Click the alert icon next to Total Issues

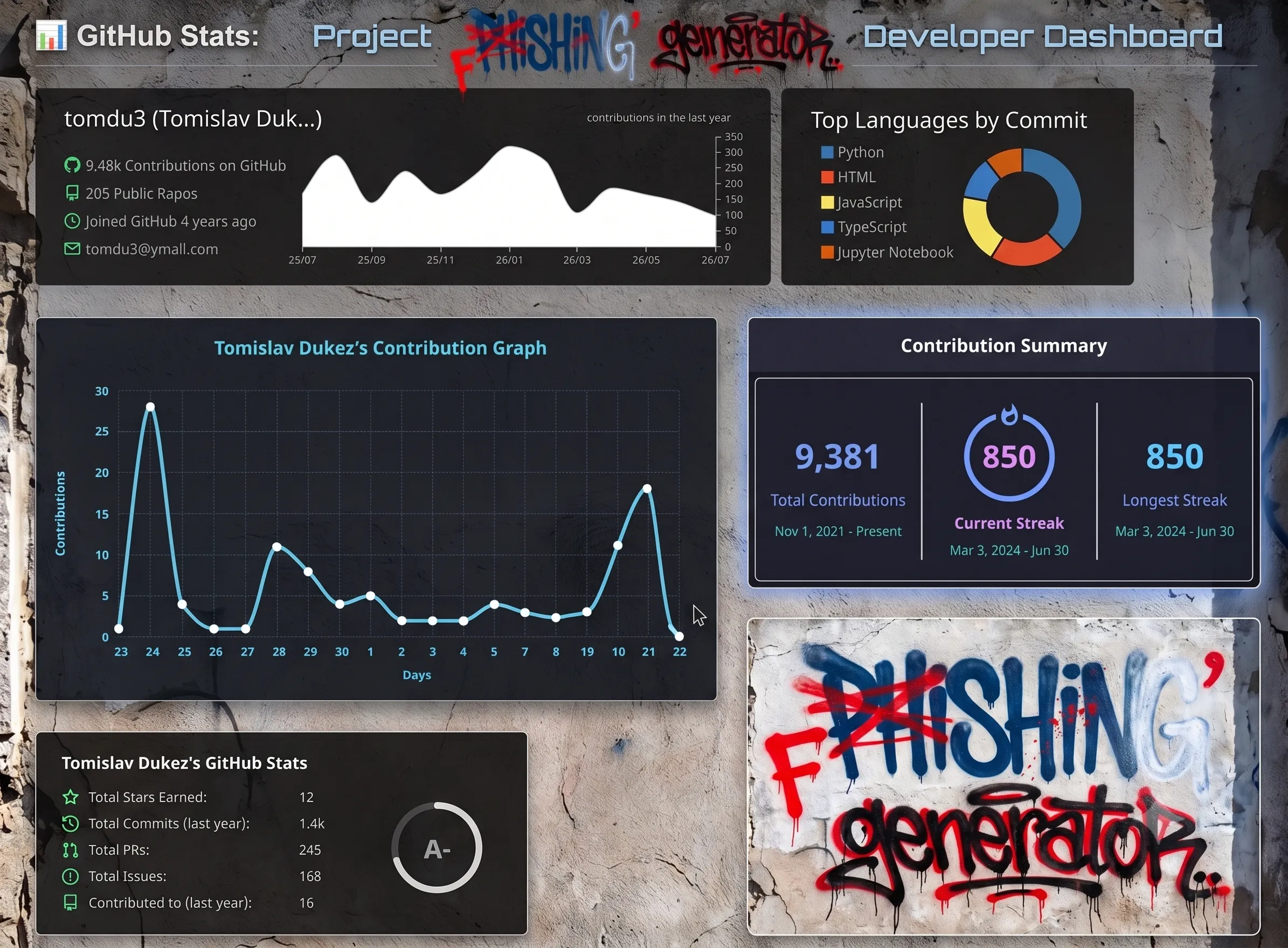[70, 876]
